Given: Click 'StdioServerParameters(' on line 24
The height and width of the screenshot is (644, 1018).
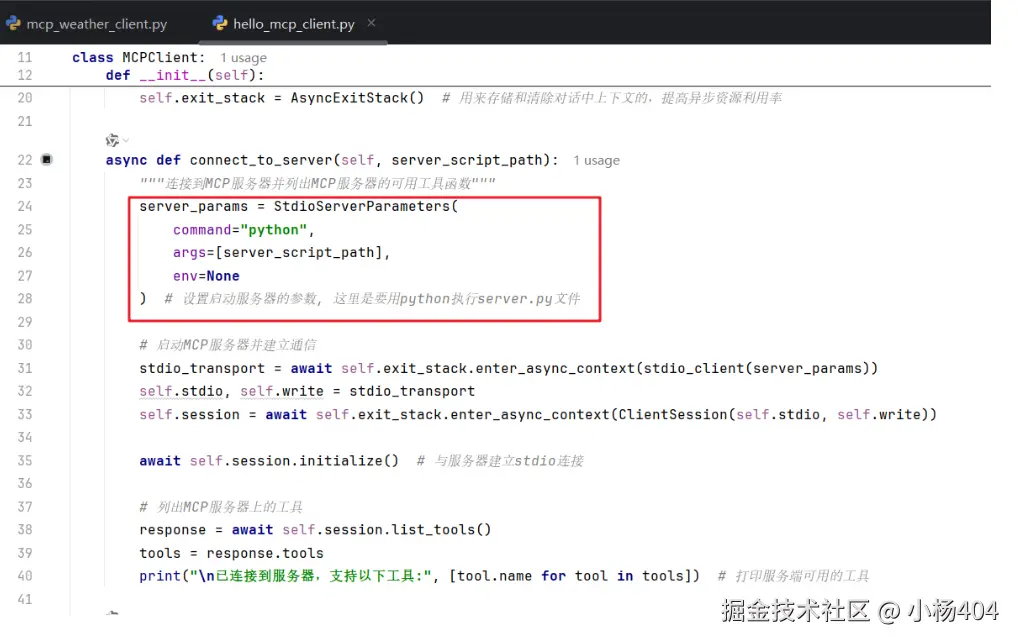Looking at the screenshot, I should [366, 206].
